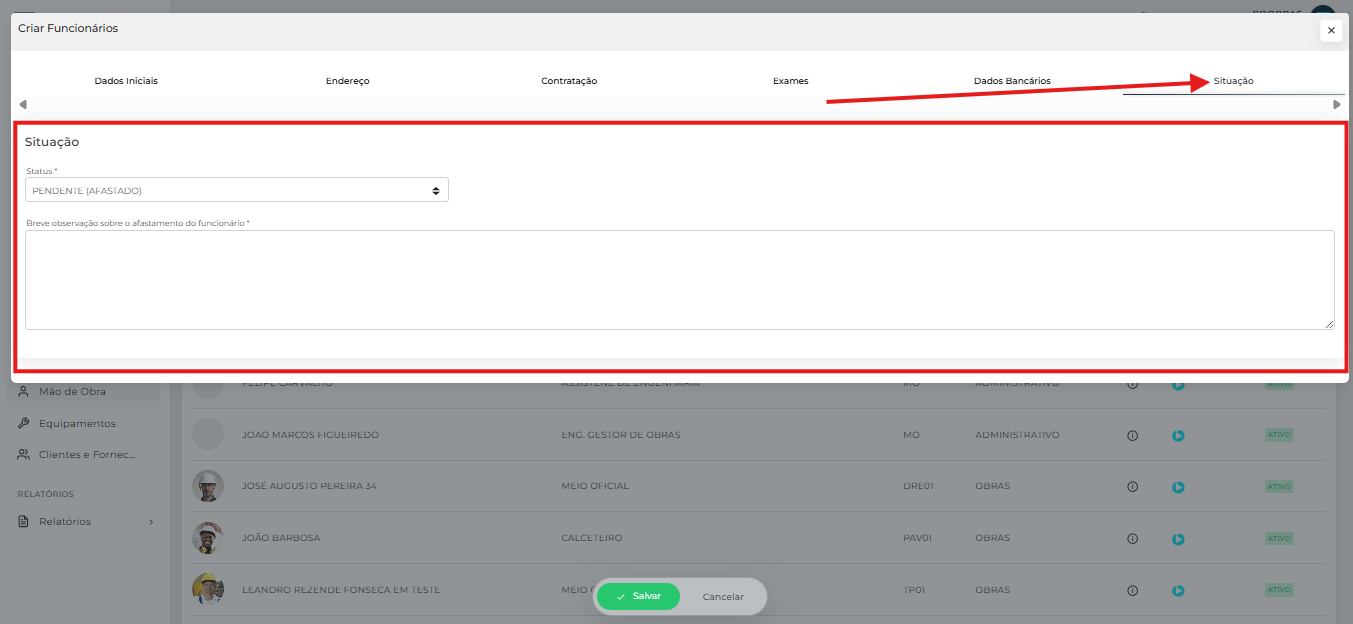Click the info icon for João Barbosa
This screenshot has width=1353, height=624.
pos(1132,539)
